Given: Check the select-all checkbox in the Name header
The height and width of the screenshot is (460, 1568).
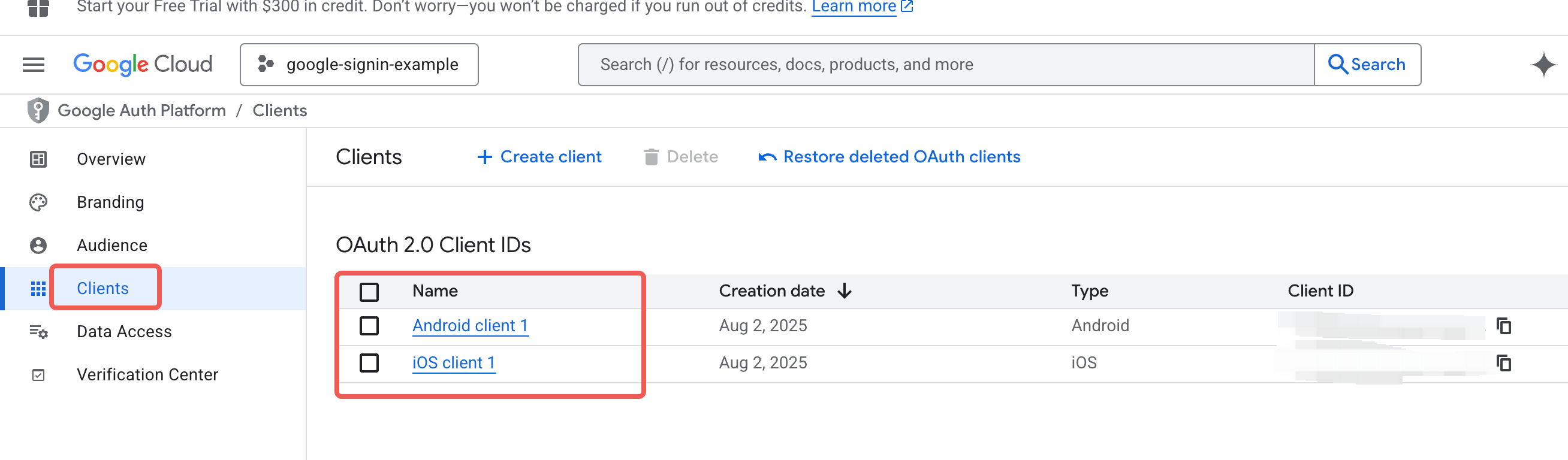Looking at the screenshot, I should pos(369,292).
